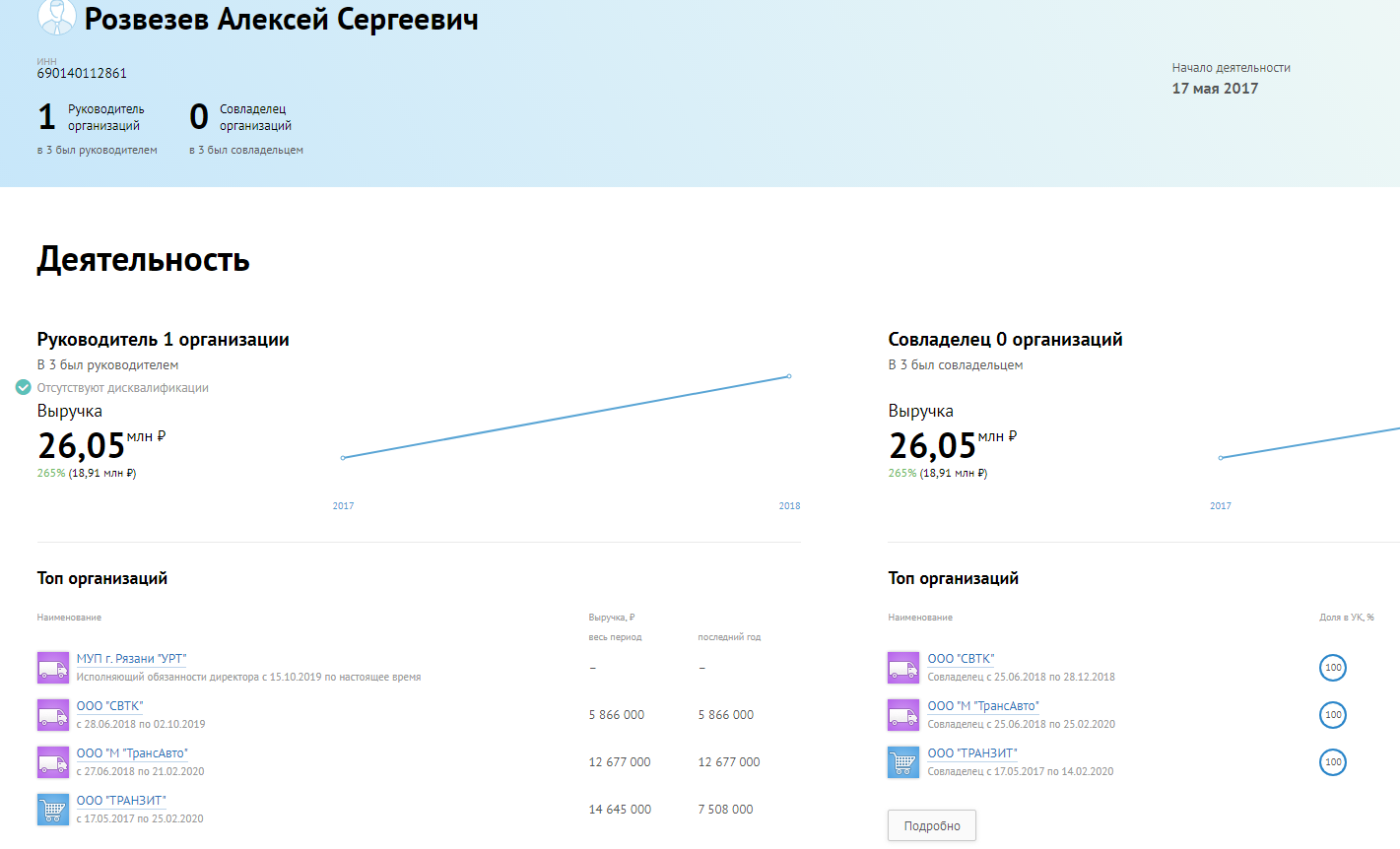Click the весь период column header

pos(615,637)
